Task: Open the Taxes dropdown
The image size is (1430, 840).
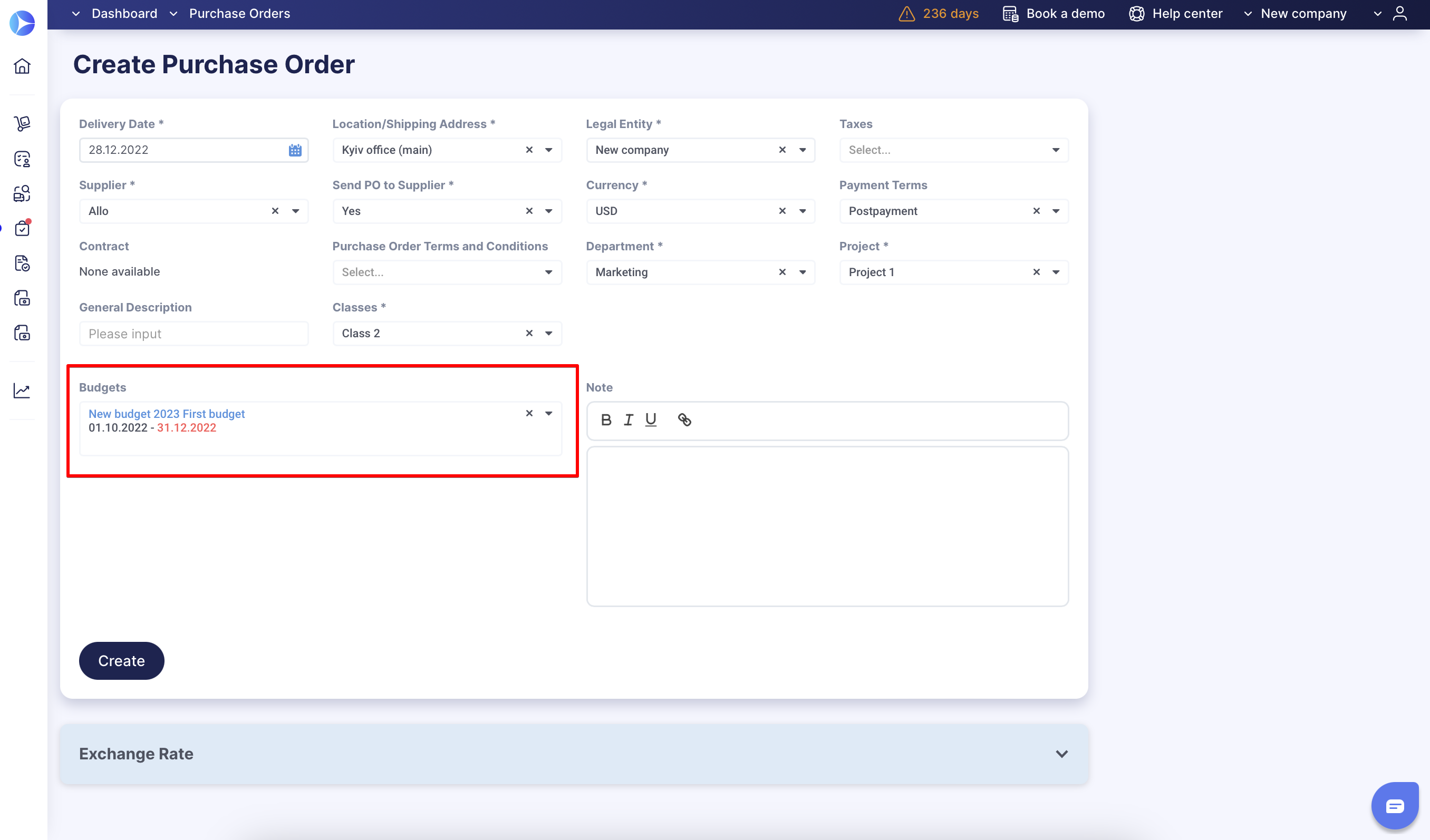Action: (954, 150)
